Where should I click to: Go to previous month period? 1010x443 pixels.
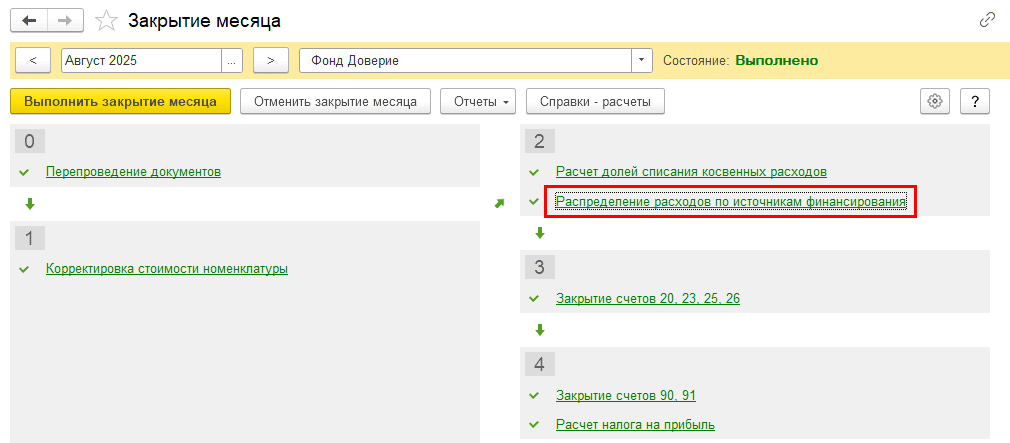click(33, 61)
